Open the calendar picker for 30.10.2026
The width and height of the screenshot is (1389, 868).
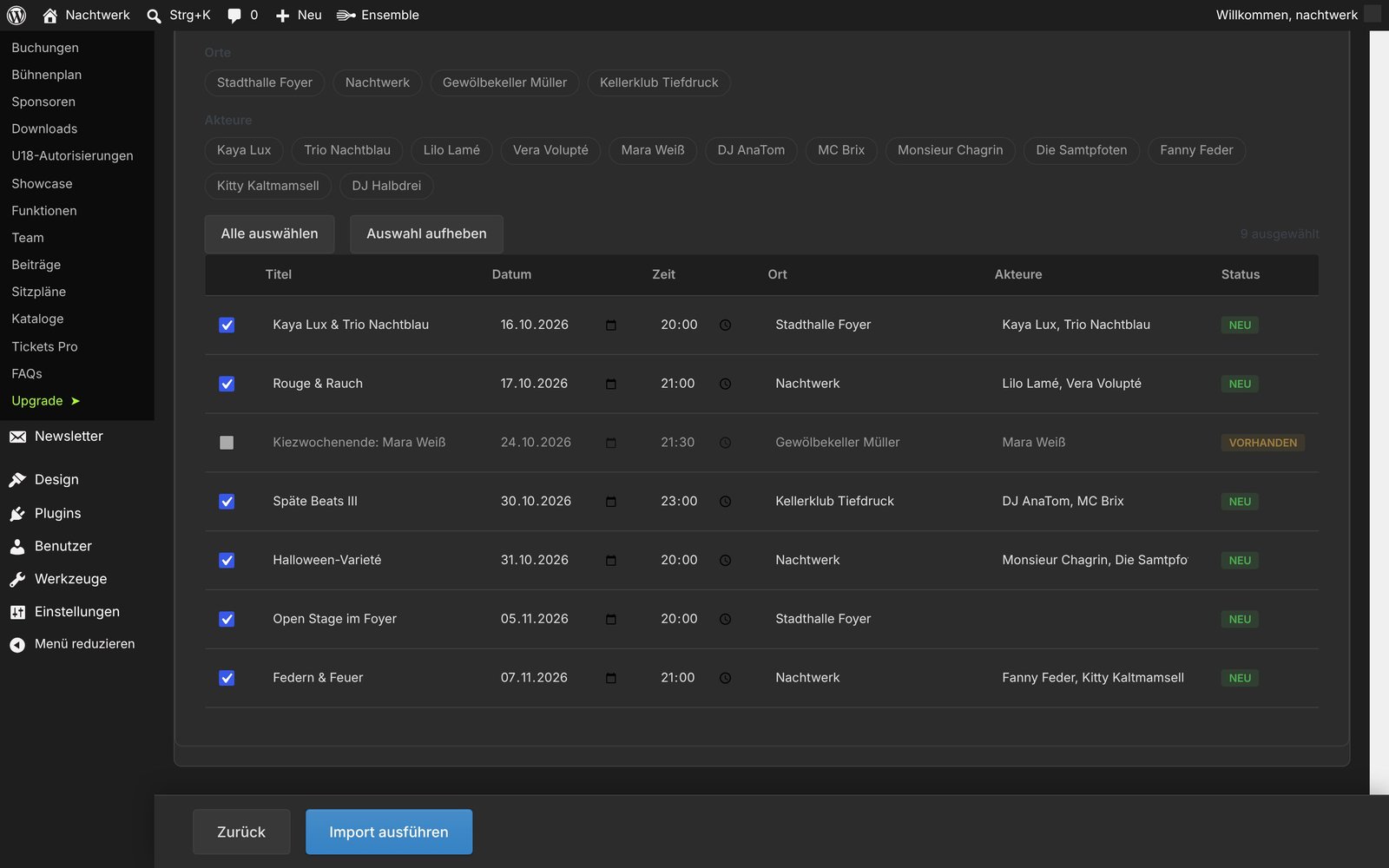(611, 502)
